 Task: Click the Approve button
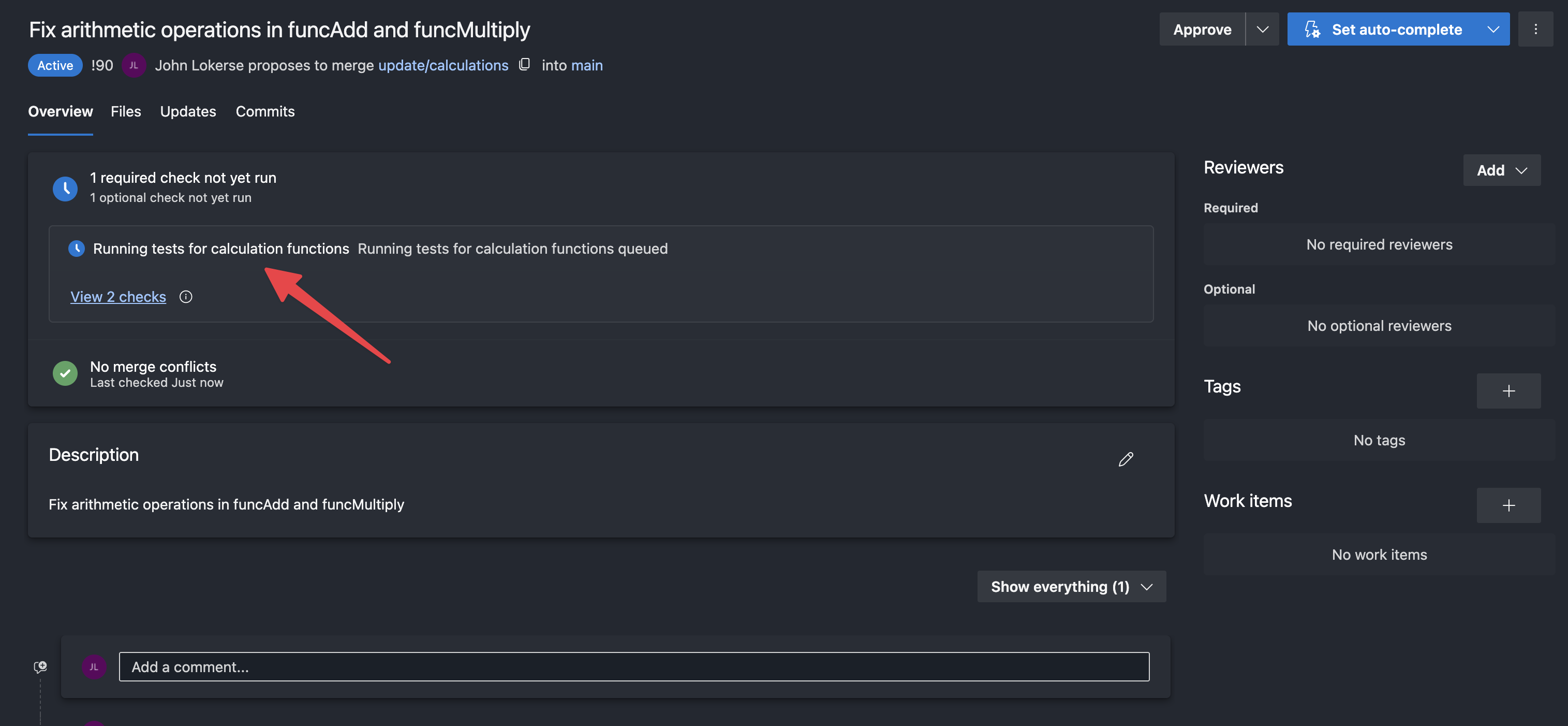1202,29
